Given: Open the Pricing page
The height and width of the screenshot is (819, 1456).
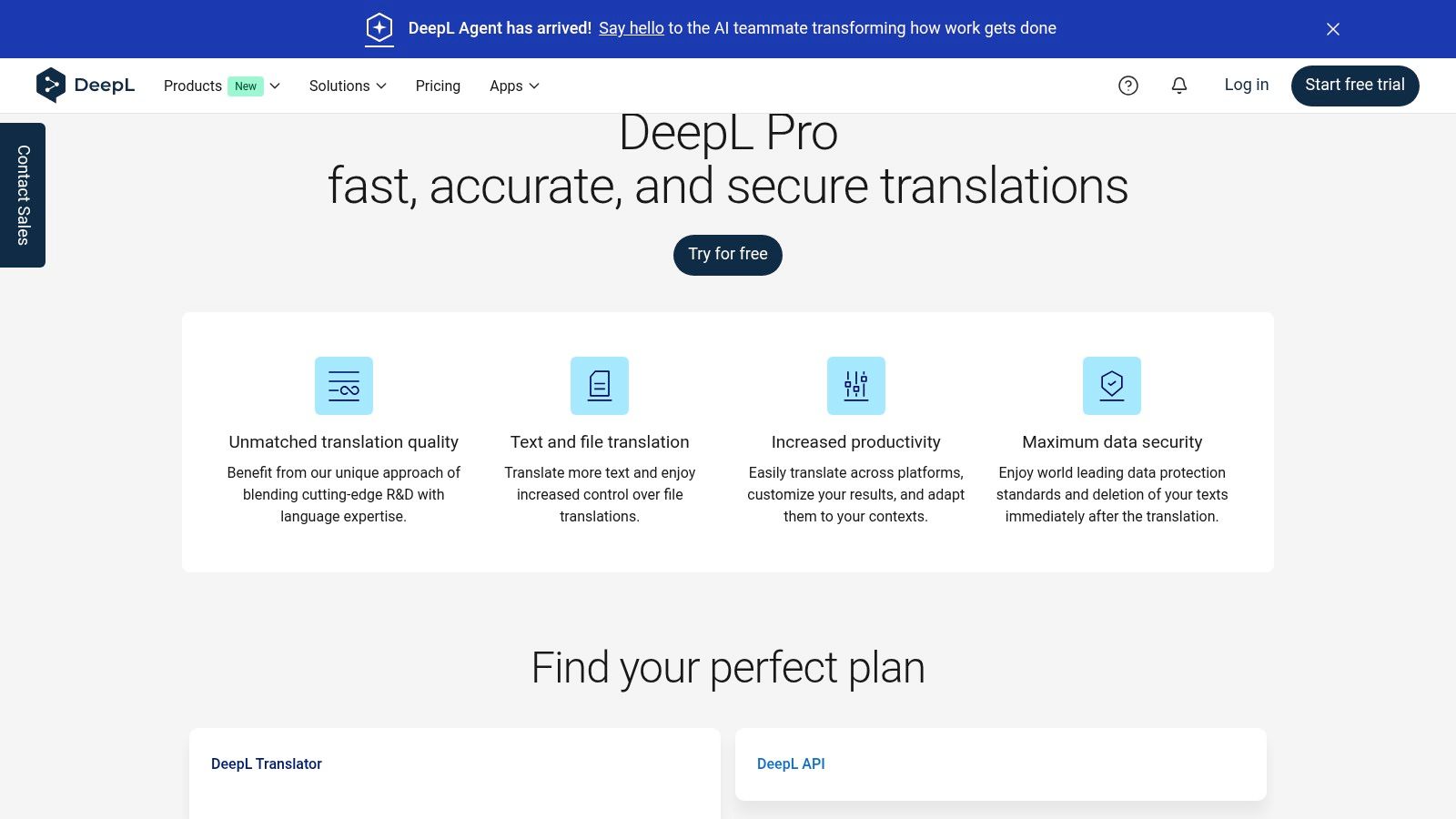Looking at the screenshot, I should pyautogui.click(x=438, y=86).
